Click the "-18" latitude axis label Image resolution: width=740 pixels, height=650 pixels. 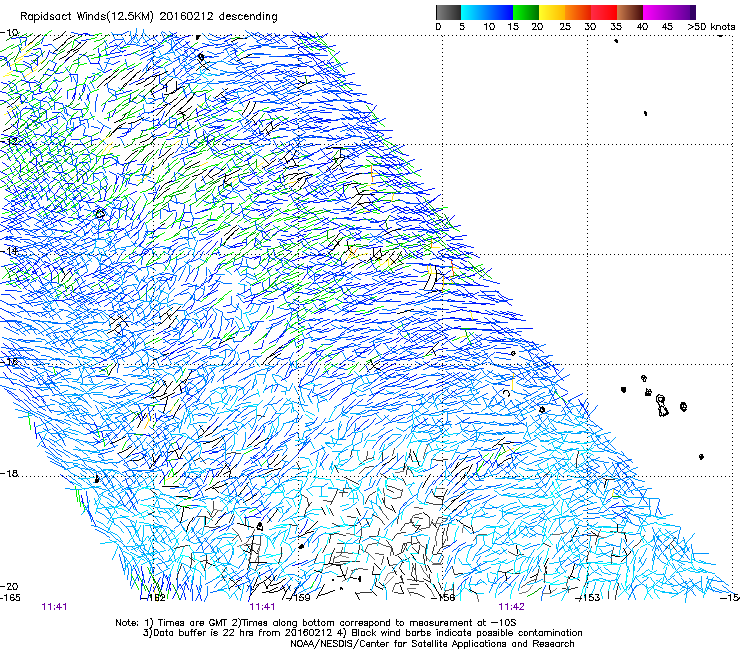point(9,473)
